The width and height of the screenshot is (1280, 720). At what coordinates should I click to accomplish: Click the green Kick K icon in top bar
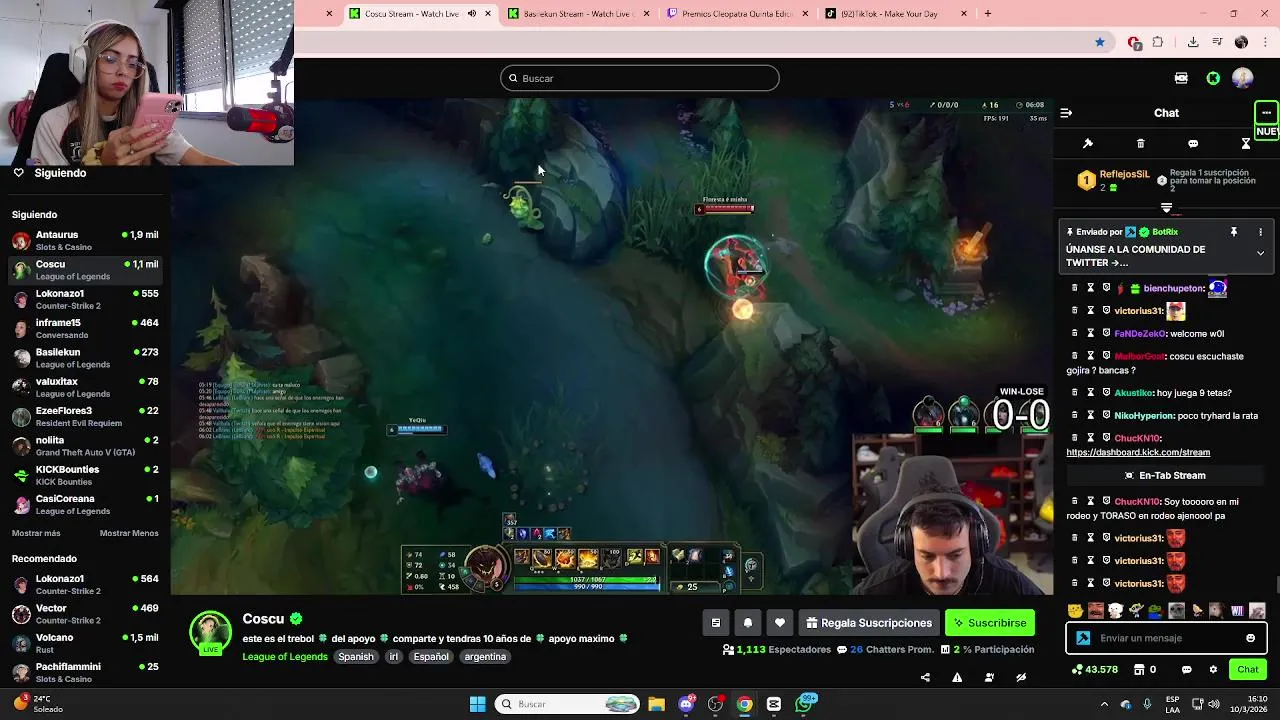[x=1213, y=78]
